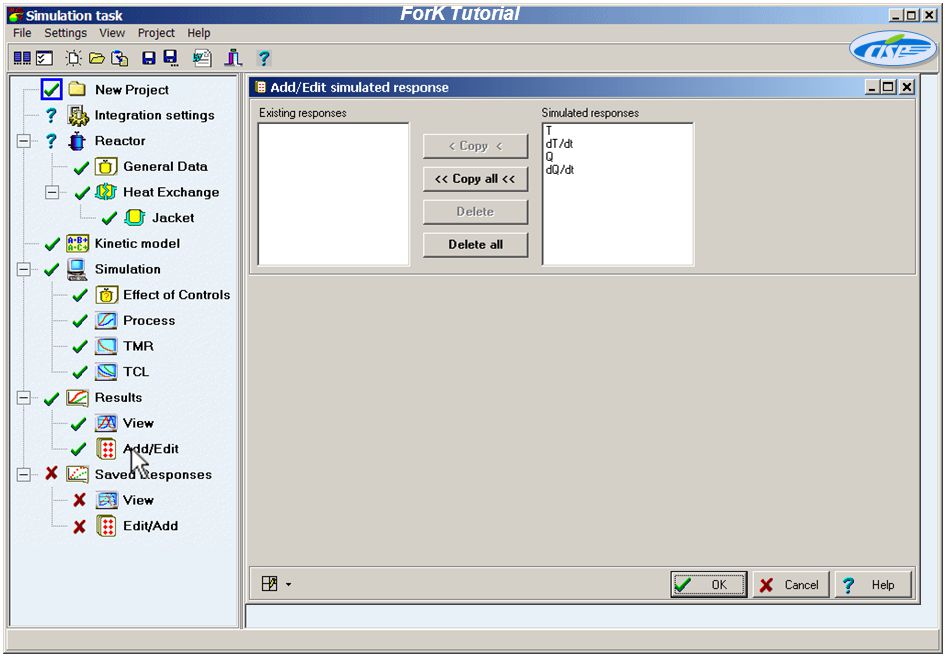945x657 pixels.
Task: Select dQ/dt in Simulated responses list
Action: click(x=560, y=170)
